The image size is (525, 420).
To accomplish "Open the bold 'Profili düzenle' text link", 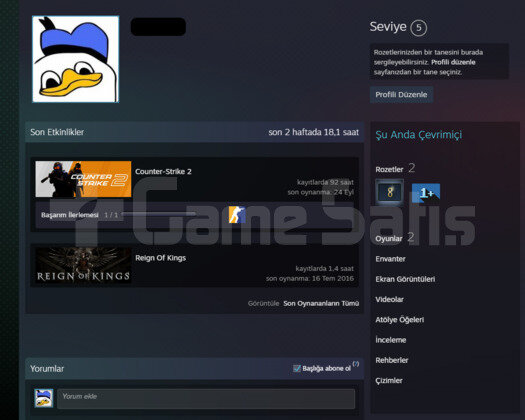I will 453,62.
